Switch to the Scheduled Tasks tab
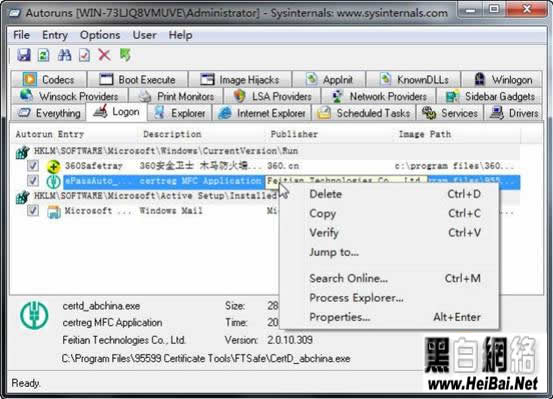Viewport: 553px width, 399px height. pyautogui.click(x=364, y=113)
